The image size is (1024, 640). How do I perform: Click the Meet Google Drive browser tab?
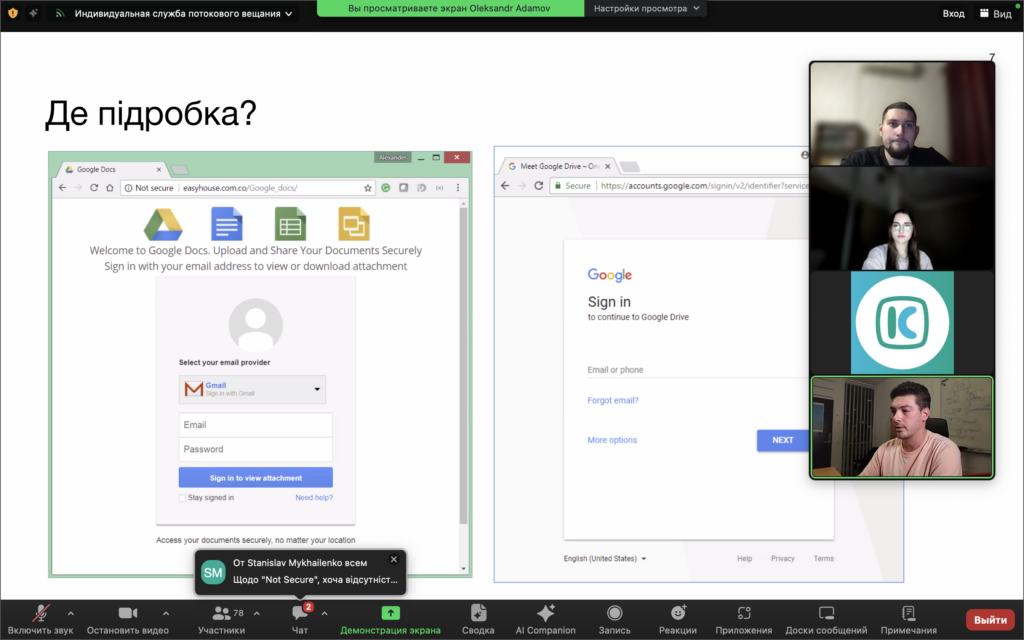click(558, 166)
